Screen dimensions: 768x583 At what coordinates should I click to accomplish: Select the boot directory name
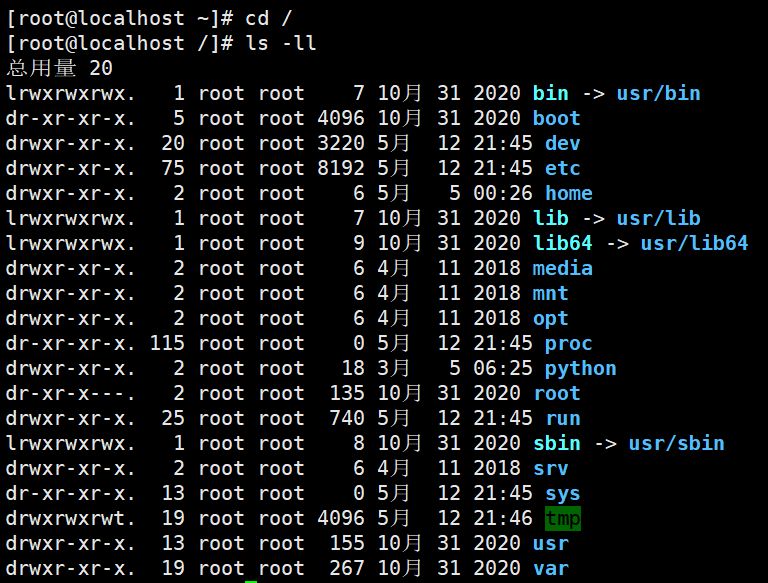[x=556, y=119]
